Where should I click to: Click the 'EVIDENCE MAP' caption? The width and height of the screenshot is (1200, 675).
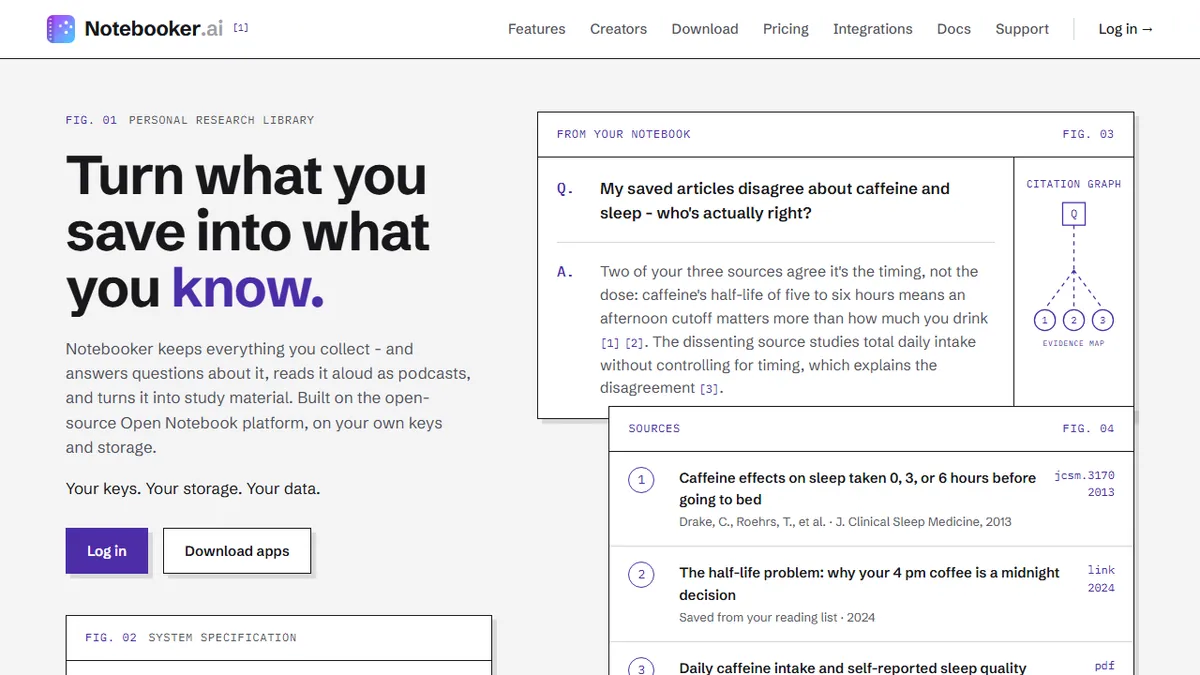click(x=1074, y=343)
